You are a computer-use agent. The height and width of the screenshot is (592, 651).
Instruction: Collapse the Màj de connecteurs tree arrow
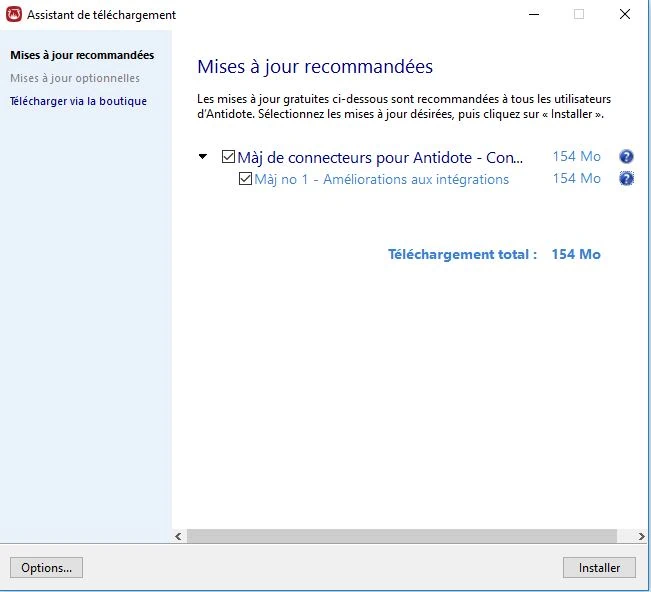203,157
